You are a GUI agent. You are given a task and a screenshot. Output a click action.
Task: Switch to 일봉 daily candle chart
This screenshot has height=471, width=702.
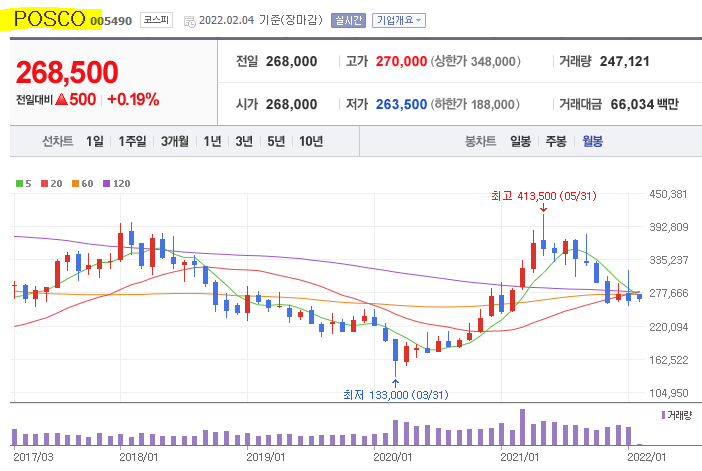coord(520,141)
